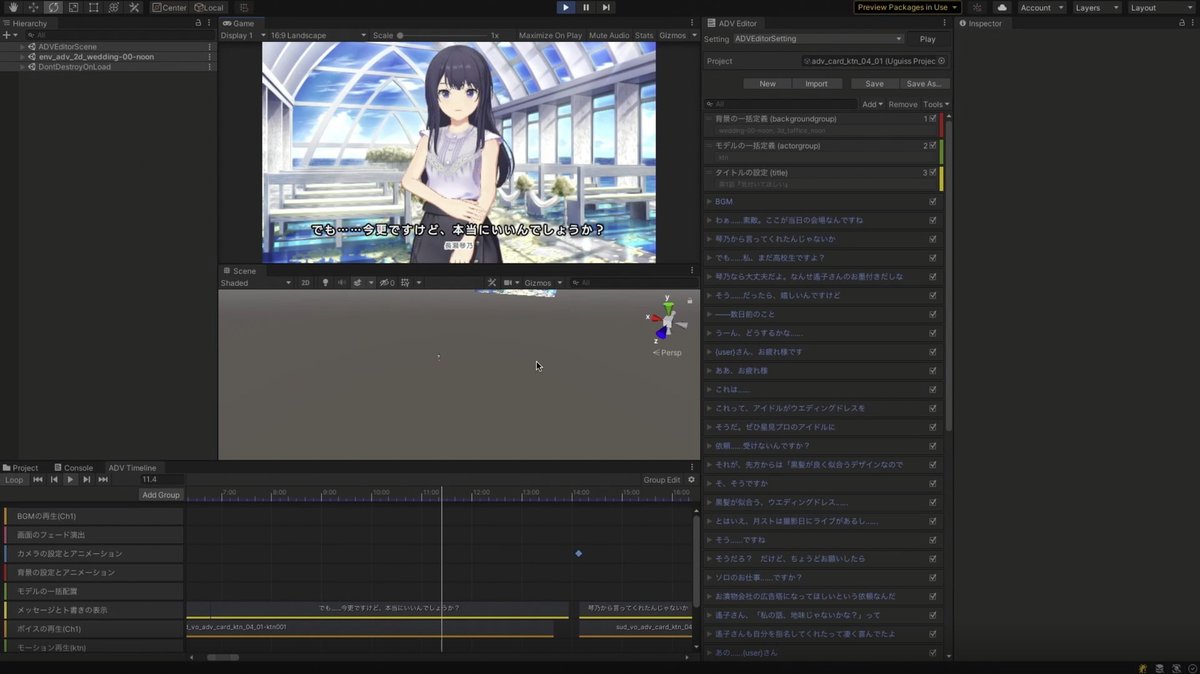Click the Hierarchy create plus button
Screen dimensions: 1200x674
[8, 34]
